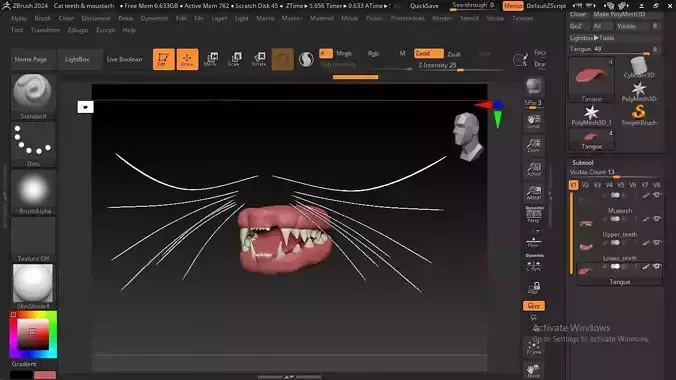Toggle L.Sym local symmetry

(x=534, y=263)
